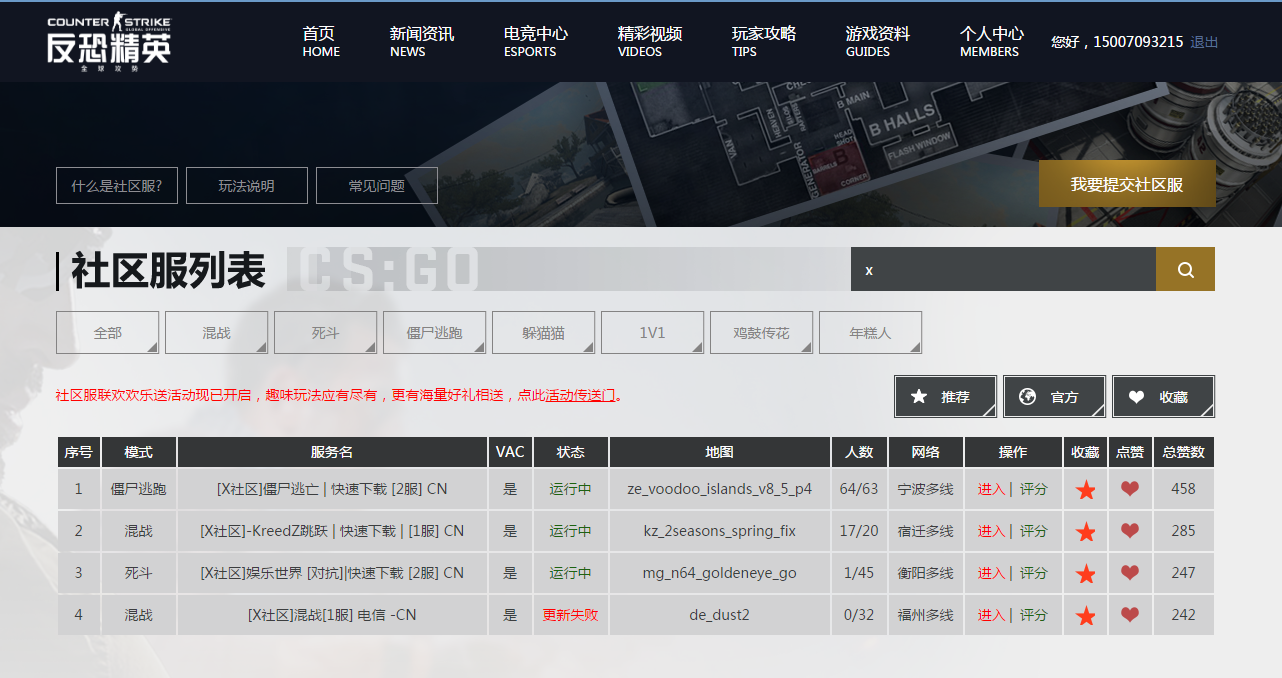Click the red star for server row 1
The height and width of the screenshot is (678, 1282).
(x=1085, y=489)
